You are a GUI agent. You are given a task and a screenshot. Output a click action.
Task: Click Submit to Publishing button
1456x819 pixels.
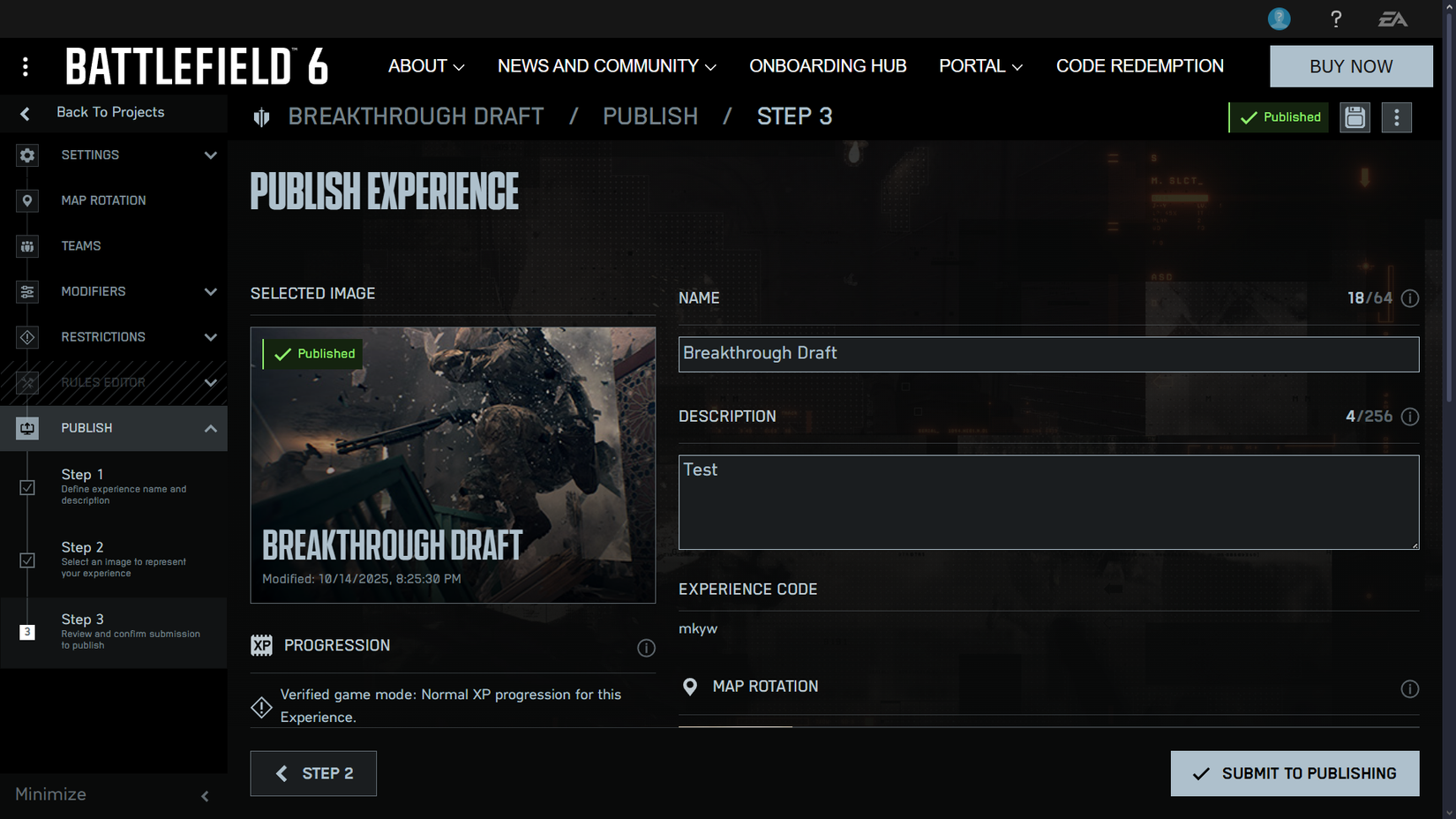(x=1295, y=773)
